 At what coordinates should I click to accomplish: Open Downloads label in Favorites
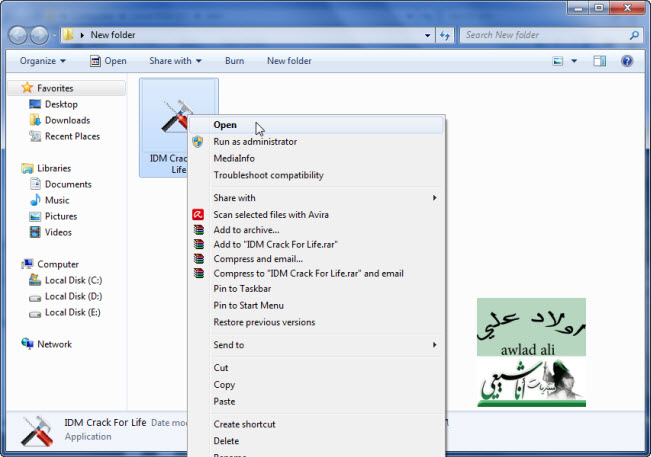[x=67, y=120]
